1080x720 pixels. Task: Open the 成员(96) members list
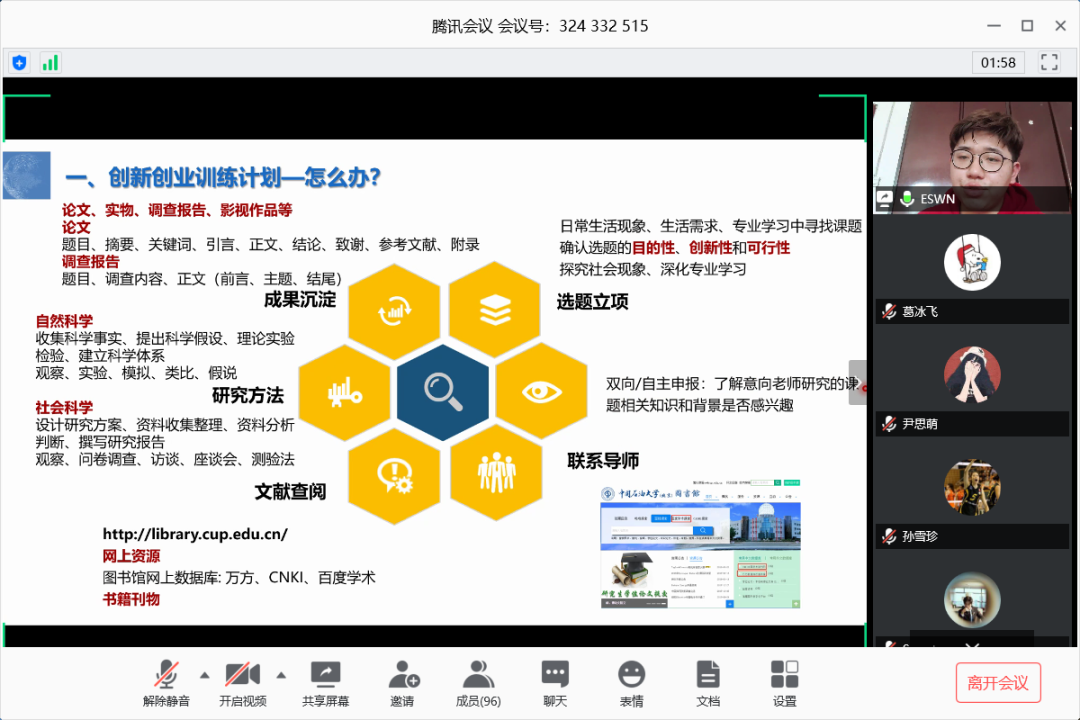pyautogui.click(x=478, y=683)
